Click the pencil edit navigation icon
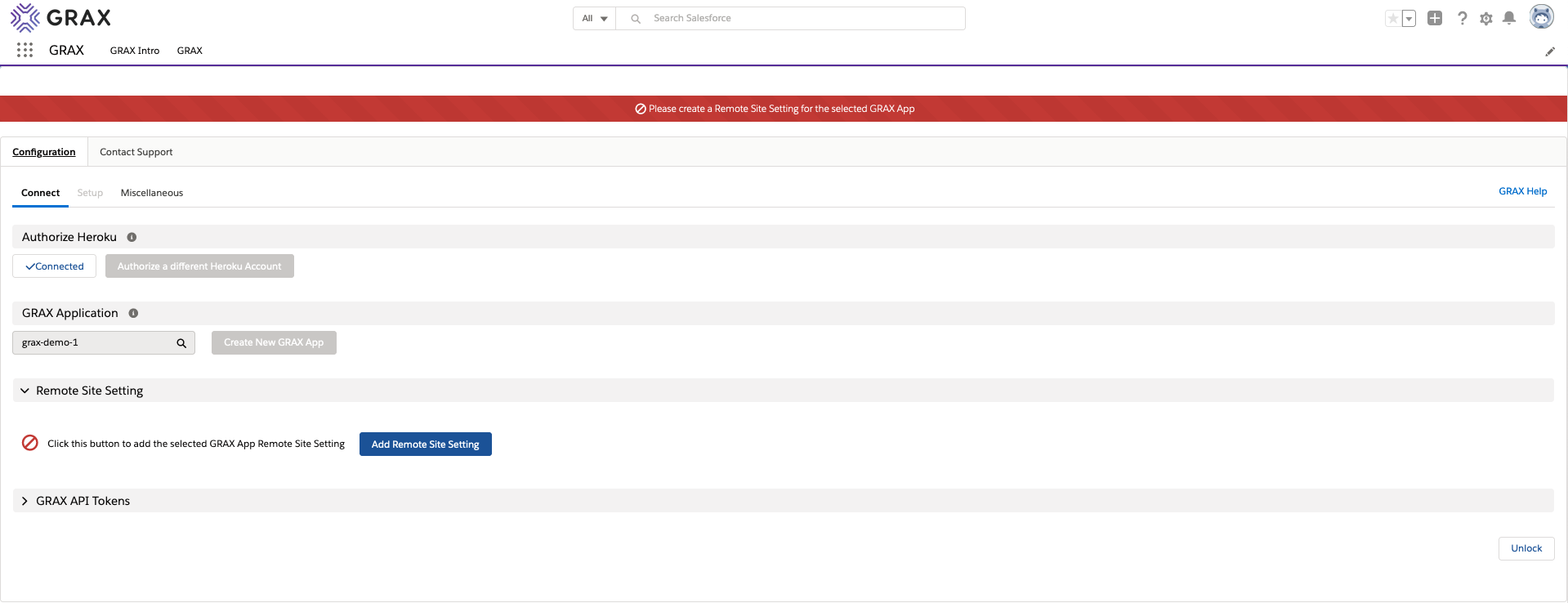The image size is (1568, 603). click(x=1550, y=51)
